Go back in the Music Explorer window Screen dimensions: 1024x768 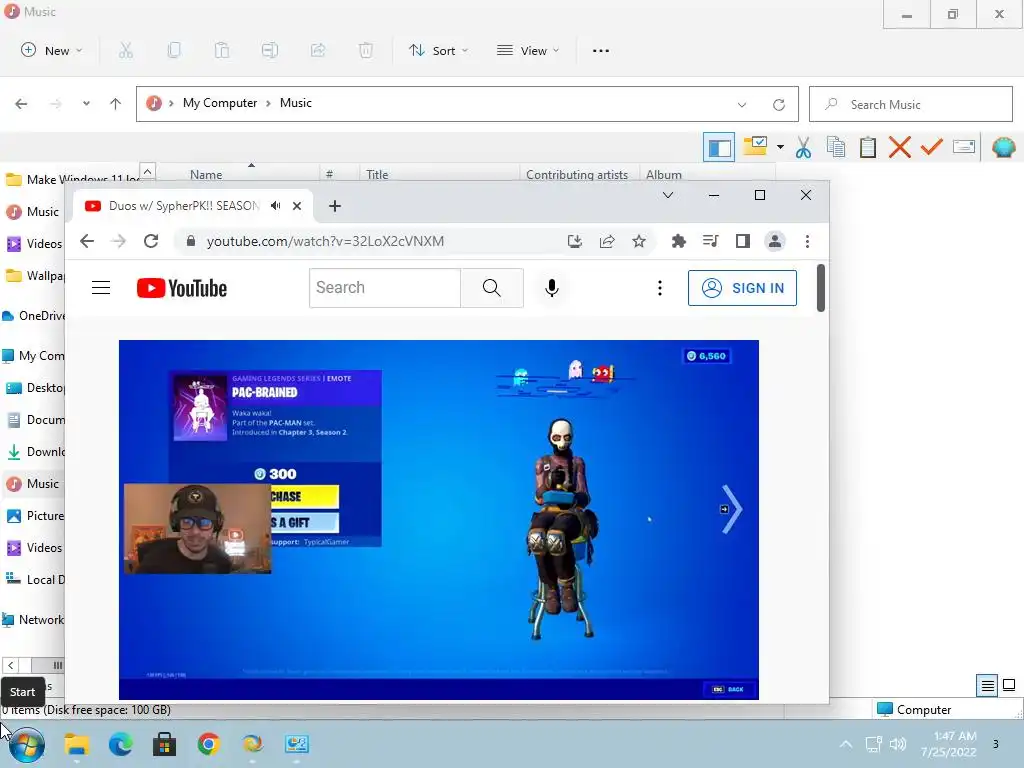(21, 104)
